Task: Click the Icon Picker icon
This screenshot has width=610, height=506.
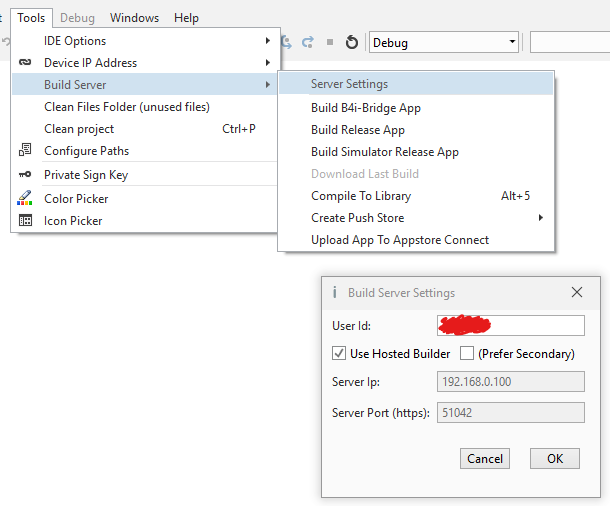Action: pos(25,221)
